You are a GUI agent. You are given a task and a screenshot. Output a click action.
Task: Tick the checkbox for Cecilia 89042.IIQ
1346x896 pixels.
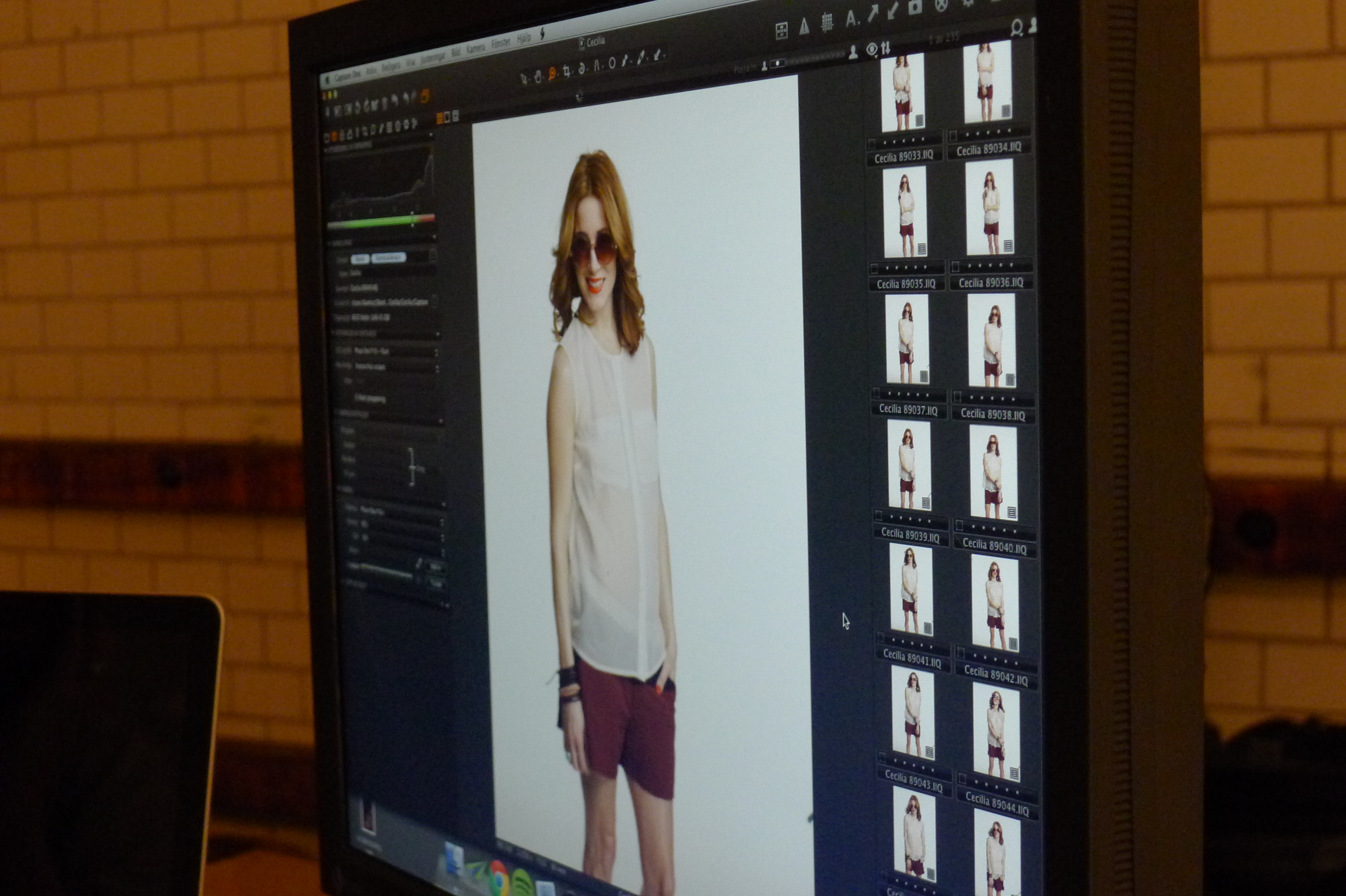961,653
